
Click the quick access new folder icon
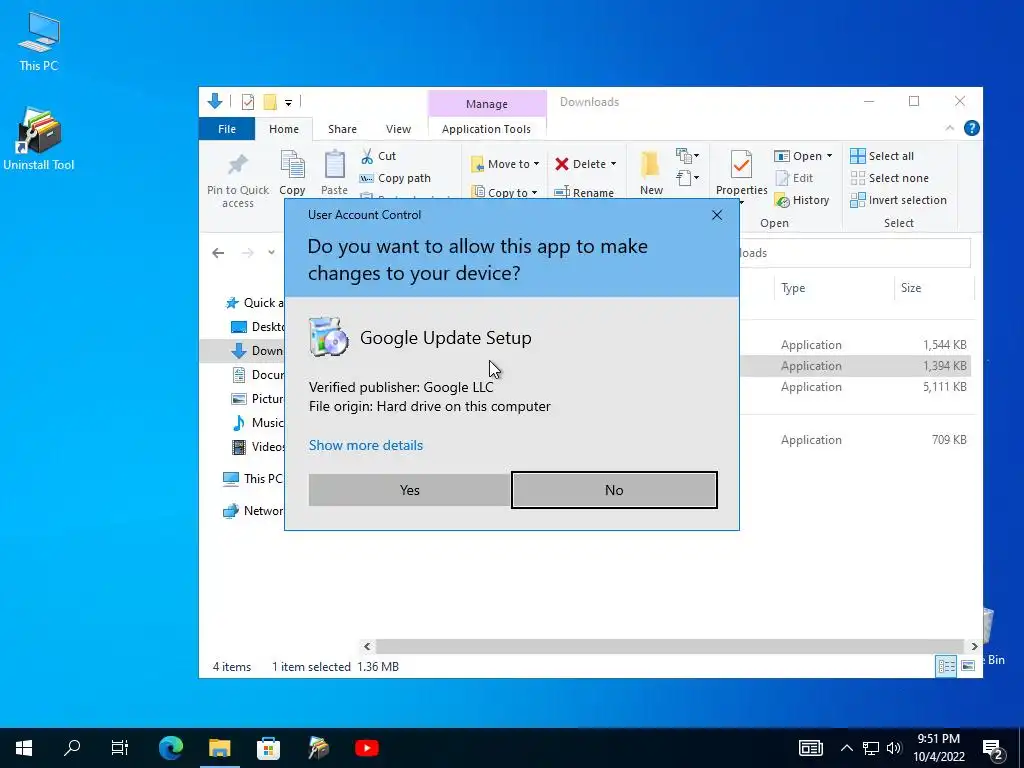pos(270,101)
